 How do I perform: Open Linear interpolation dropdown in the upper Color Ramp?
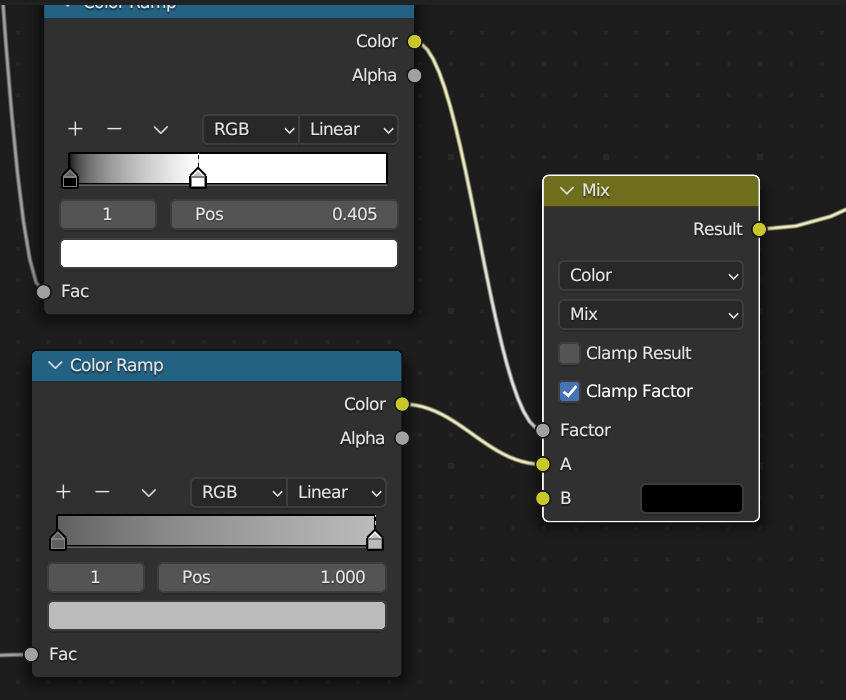click(x=349, y=130)
